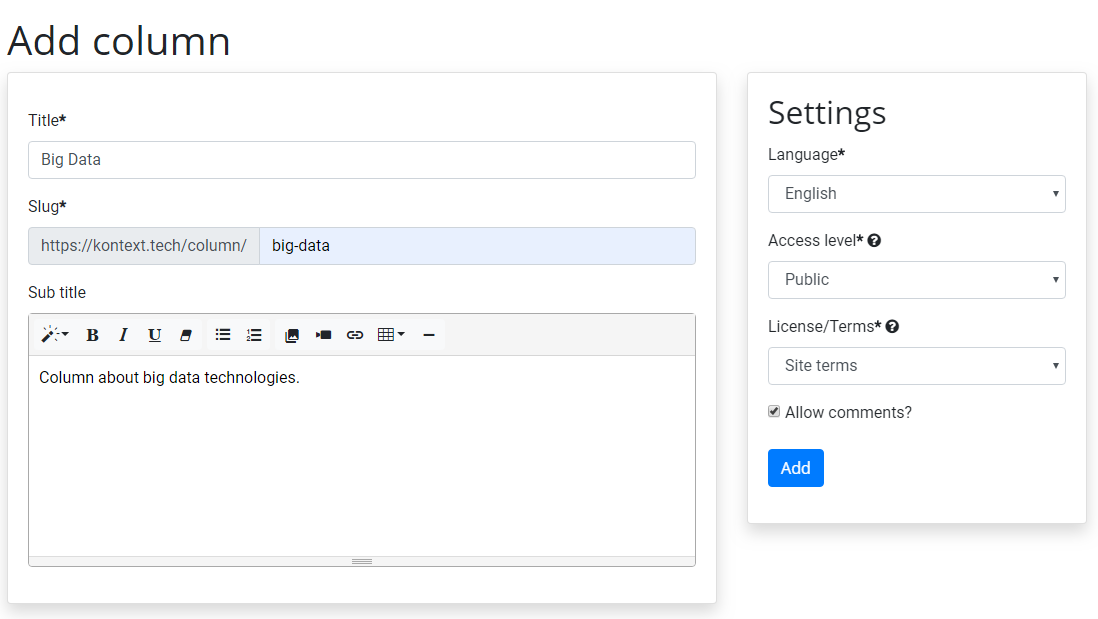Open the License/Terms dropdown
This screenshot has width=1098, height=619.
tap(917, 366)
